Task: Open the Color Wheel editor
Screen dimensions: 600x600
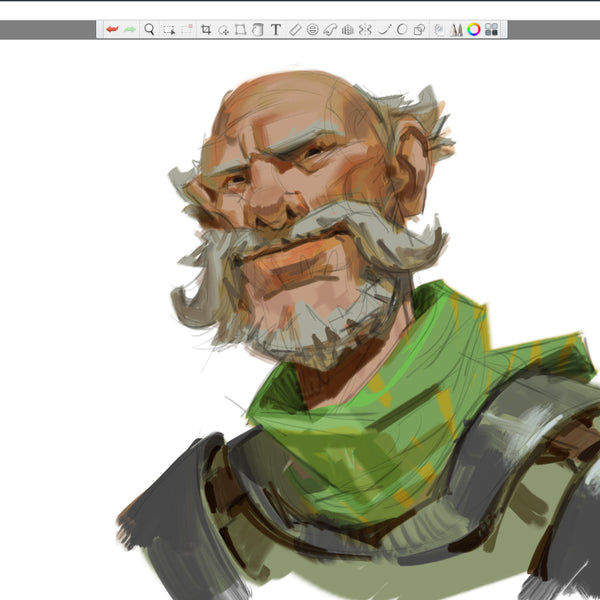Action: [x=473, y=30]
